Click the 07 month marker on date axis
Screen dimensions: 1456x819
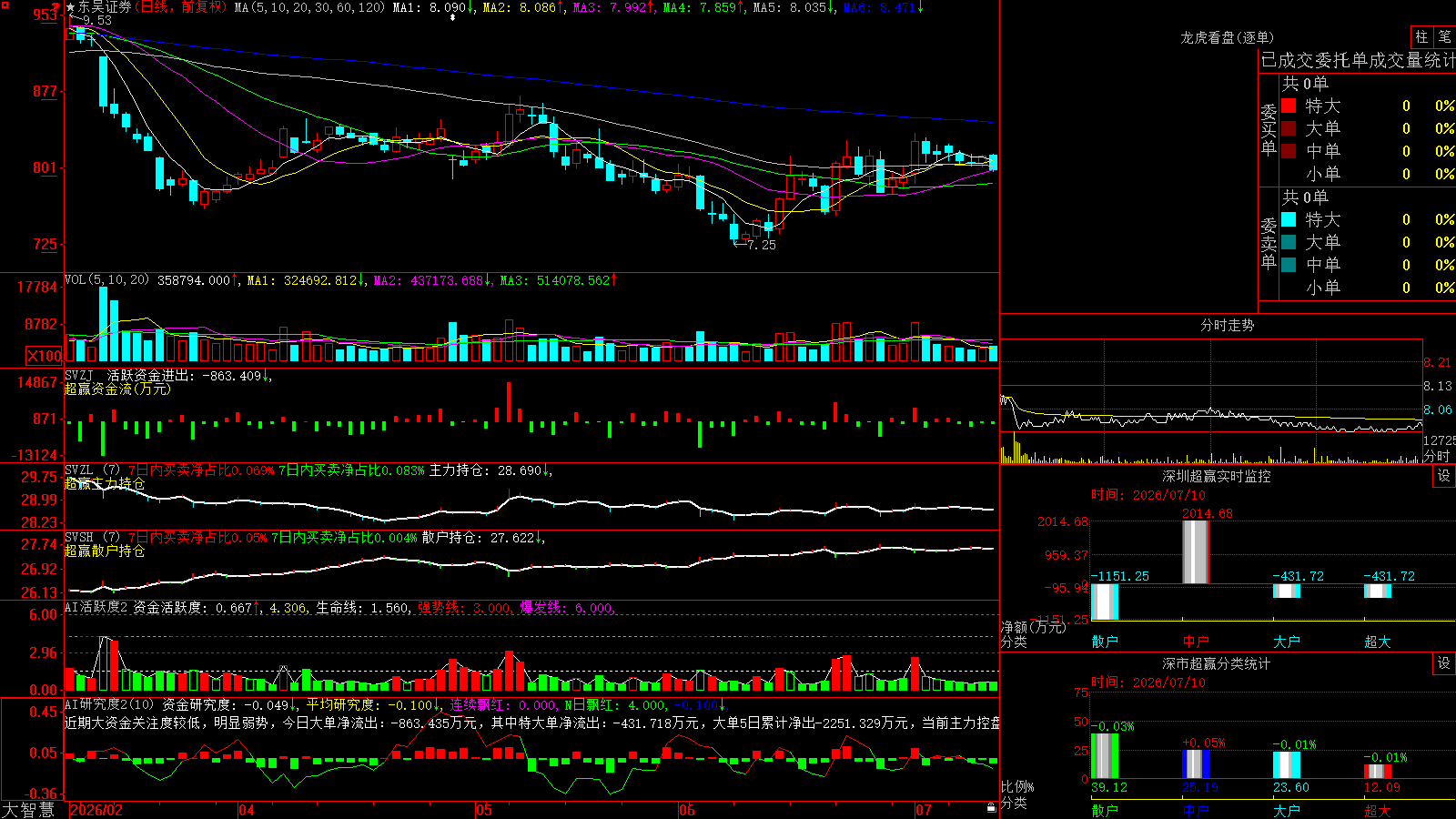point(924,810)
